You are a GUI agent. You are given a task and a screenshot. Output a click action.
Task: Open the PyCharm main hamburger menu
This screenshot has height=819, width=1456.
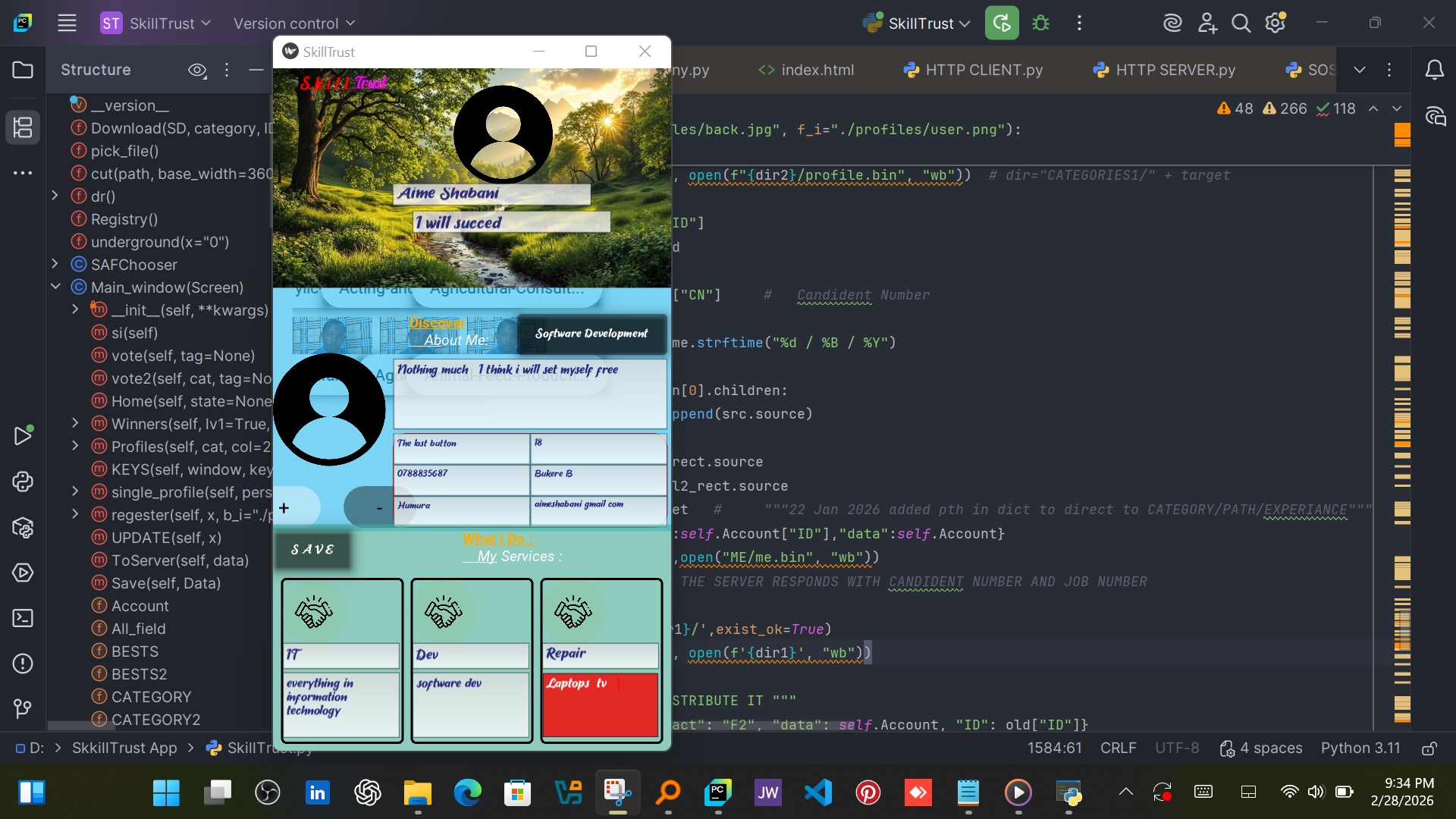point(67,24)
